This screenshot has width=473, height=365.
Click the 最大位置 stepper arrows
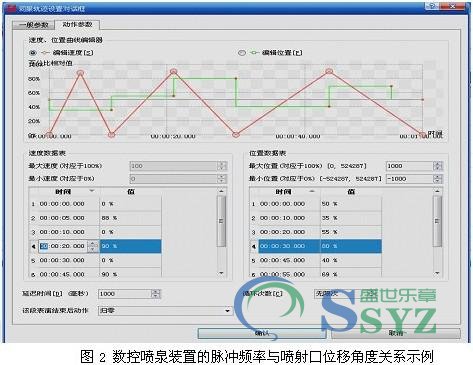pyautogui.click(x=438, y=166)
